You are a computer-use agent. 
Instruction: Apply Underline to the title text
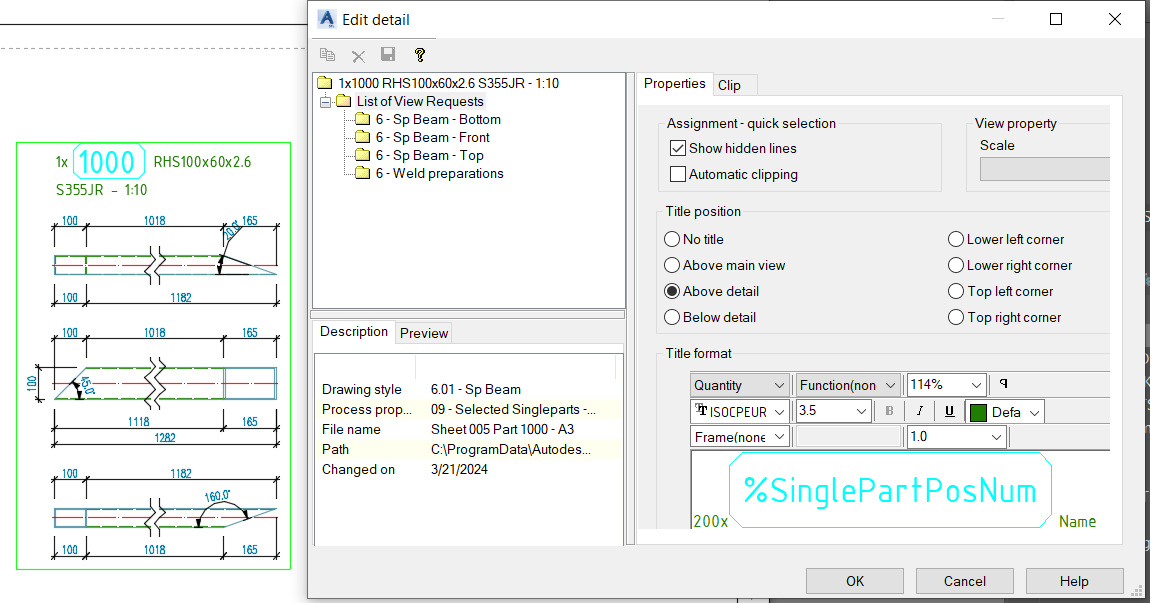pyautogui.click(x=948, y=410)
